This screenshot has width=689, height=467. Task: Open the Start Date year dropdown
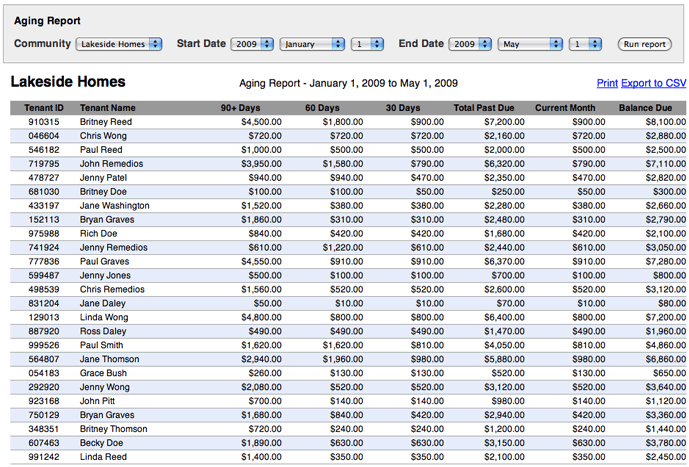tap(252, 44)
